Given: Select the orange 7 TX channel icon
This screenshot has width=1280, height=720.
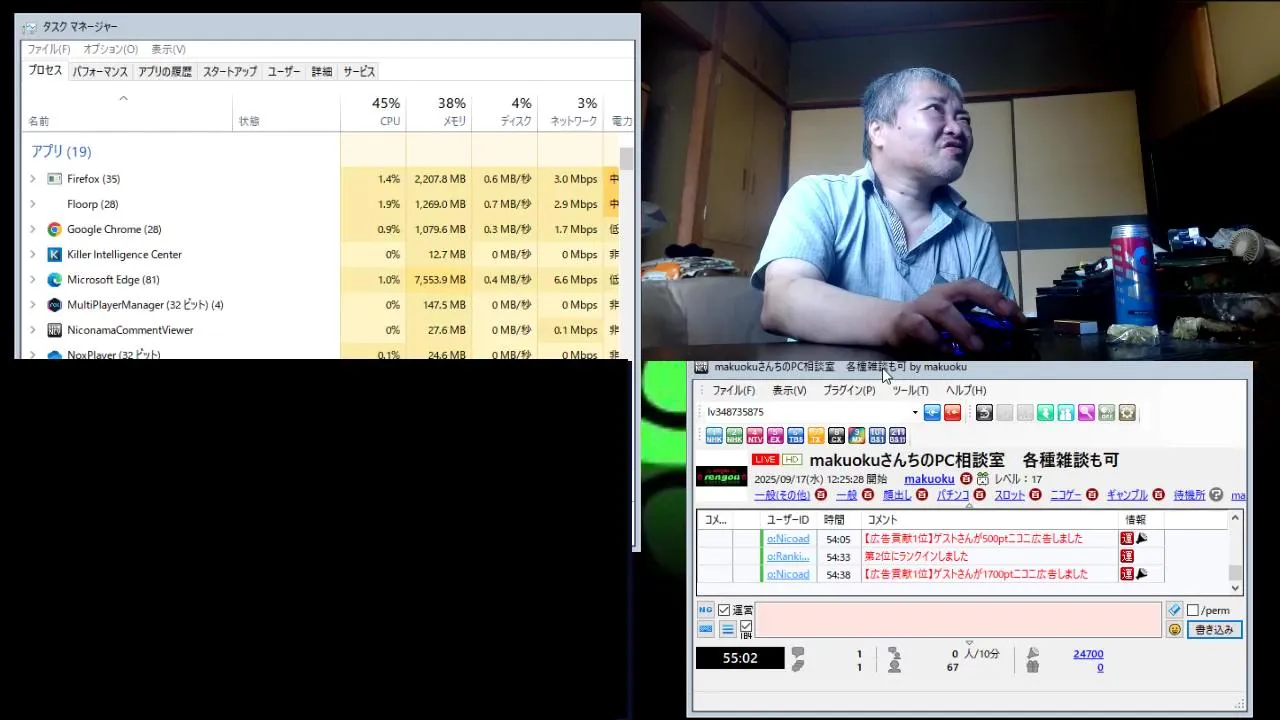Looking at the screenshot, I should (x=816, y=435).
